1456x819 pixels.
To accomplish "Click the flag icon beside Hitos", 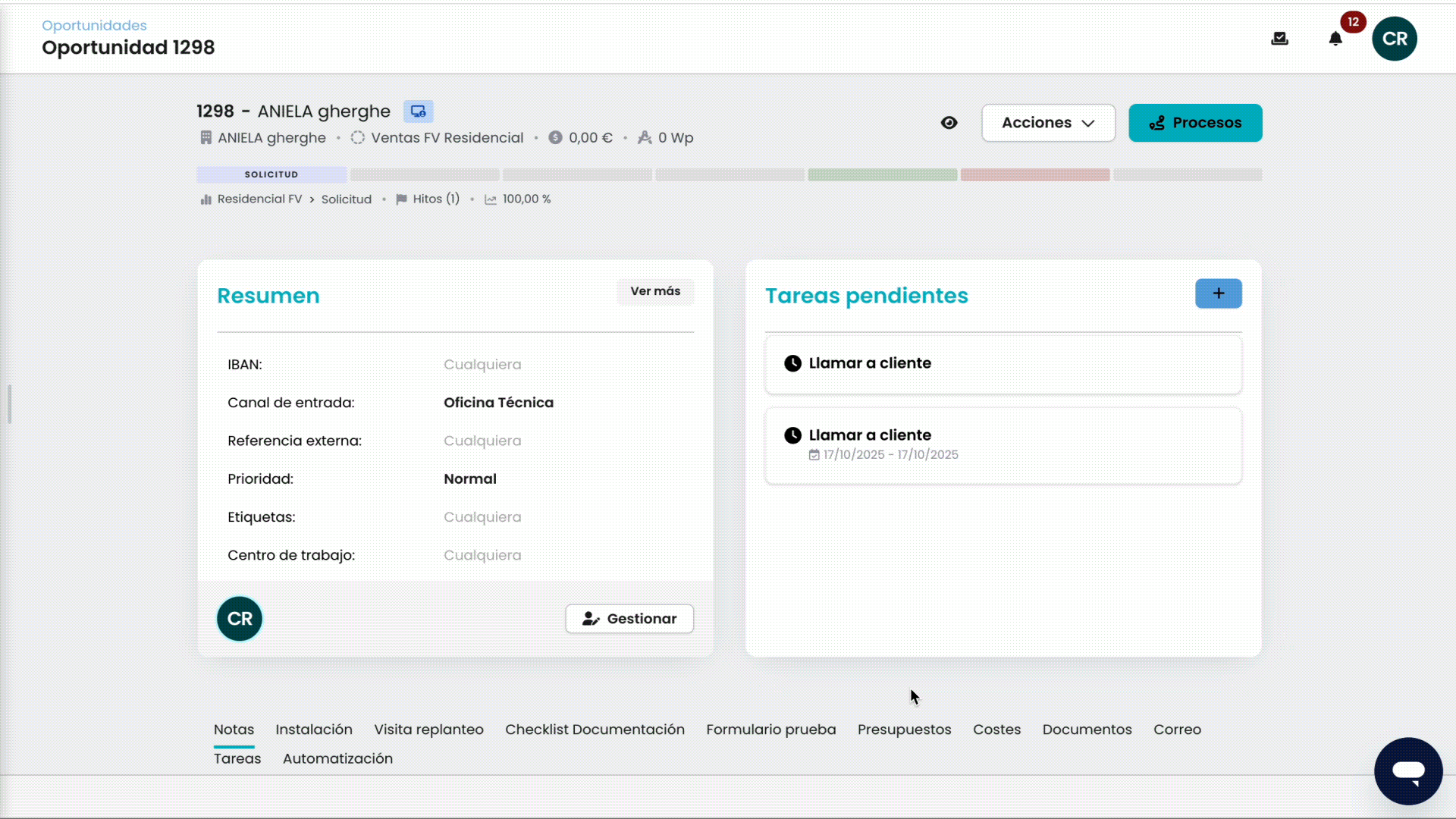I will coord(401,199).
